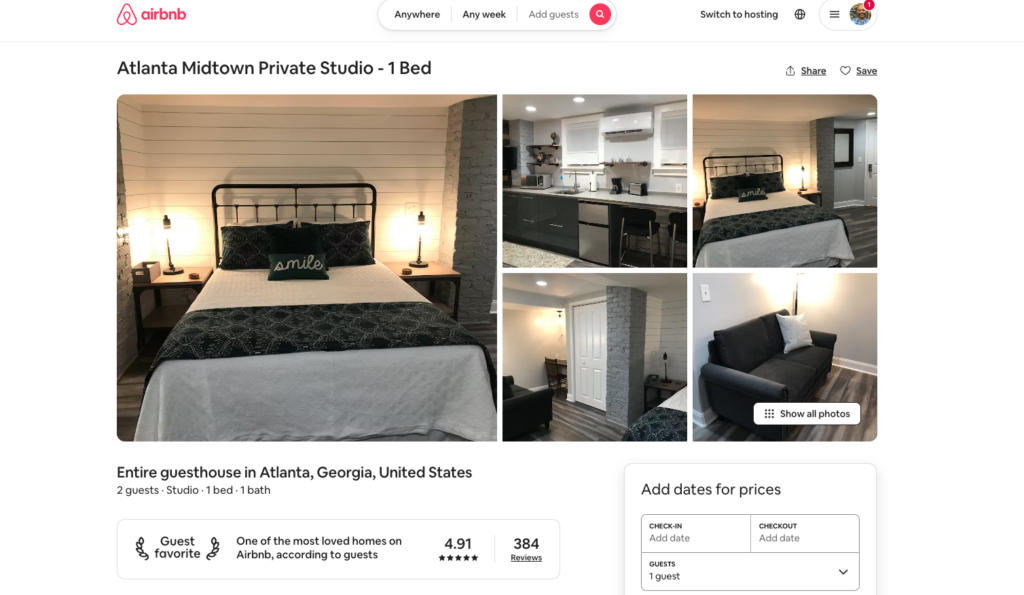Image resolution: width=1024 pixels, height=595 pixels.
Task: Expand the Guests dropdown chevron
Action: click(843, 571)
